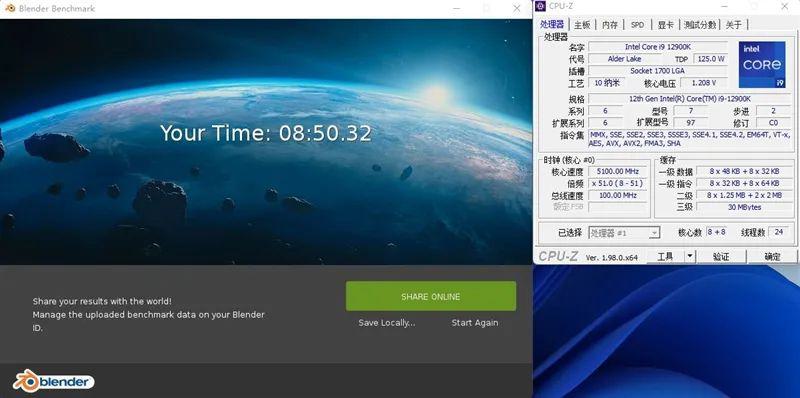Screen dimensions: 800x398
Task: Show the 关于 tab
Action: 734,24
